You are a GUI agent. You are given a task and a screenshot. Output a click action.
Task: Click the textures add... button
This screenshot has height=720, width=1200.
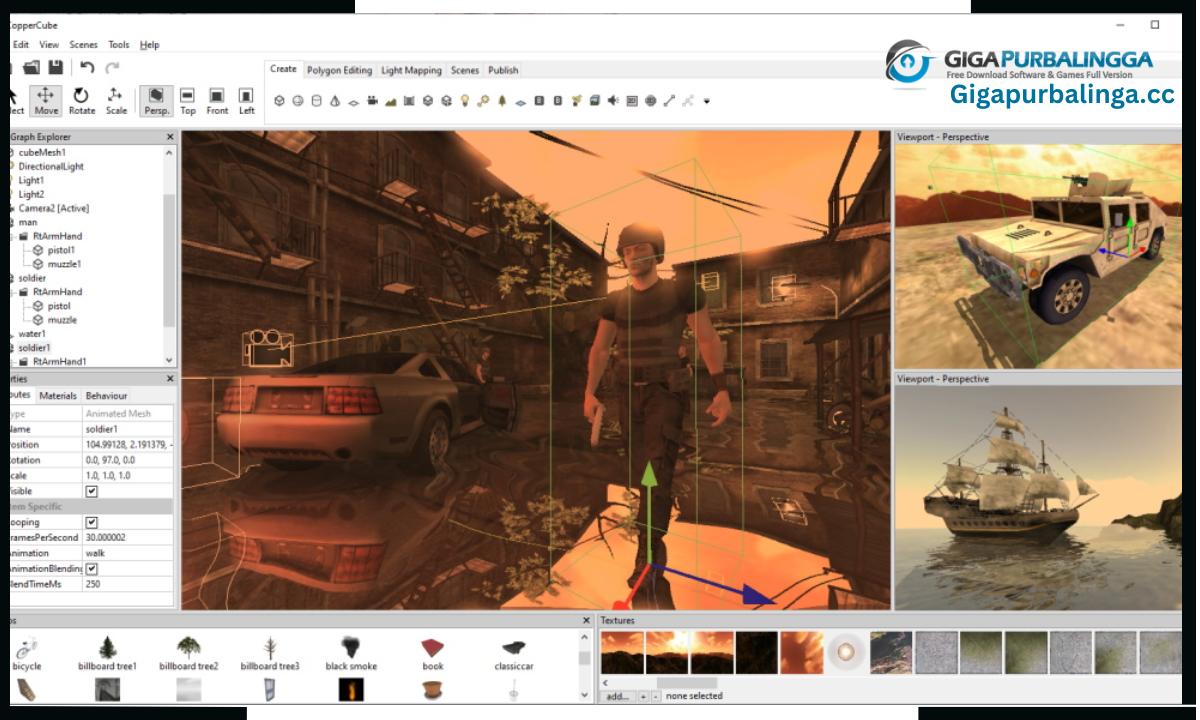(618, 696)
